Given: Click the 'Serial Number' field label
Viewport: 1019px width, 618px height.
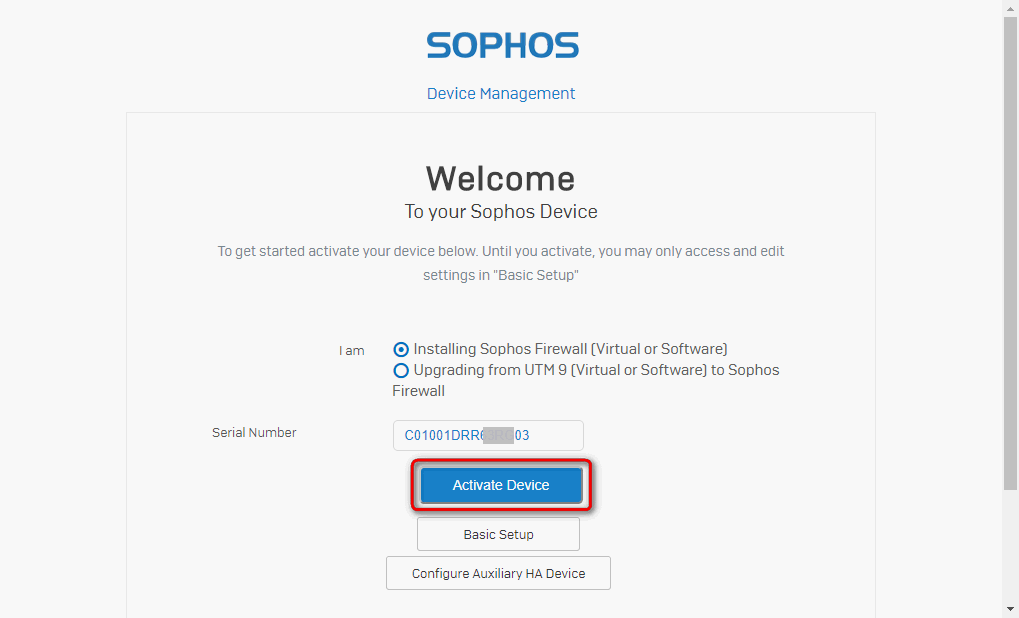Looking at the screenshot, I should click(x=254, y=433).
